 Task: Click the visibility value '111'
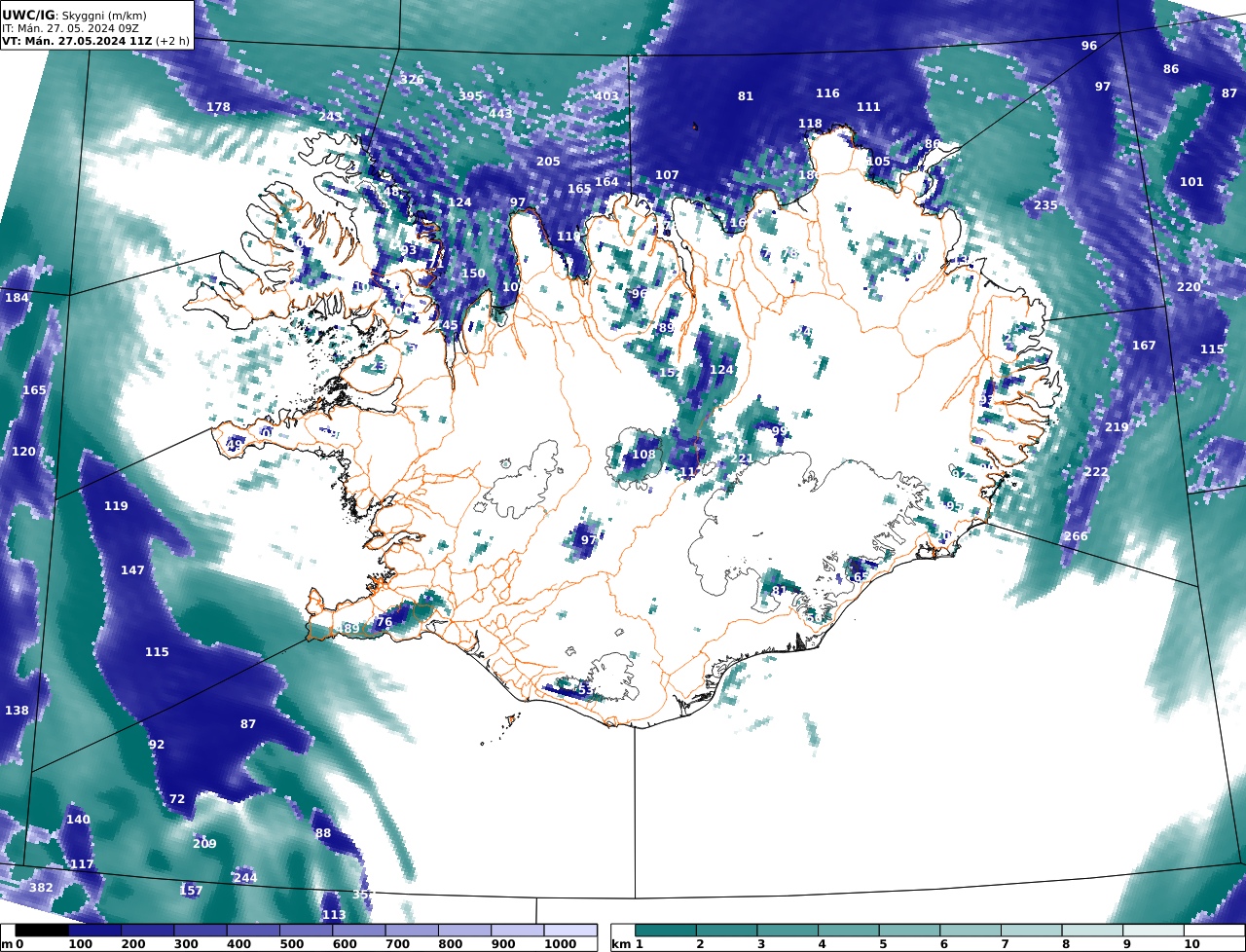click(x=868, y=107)
